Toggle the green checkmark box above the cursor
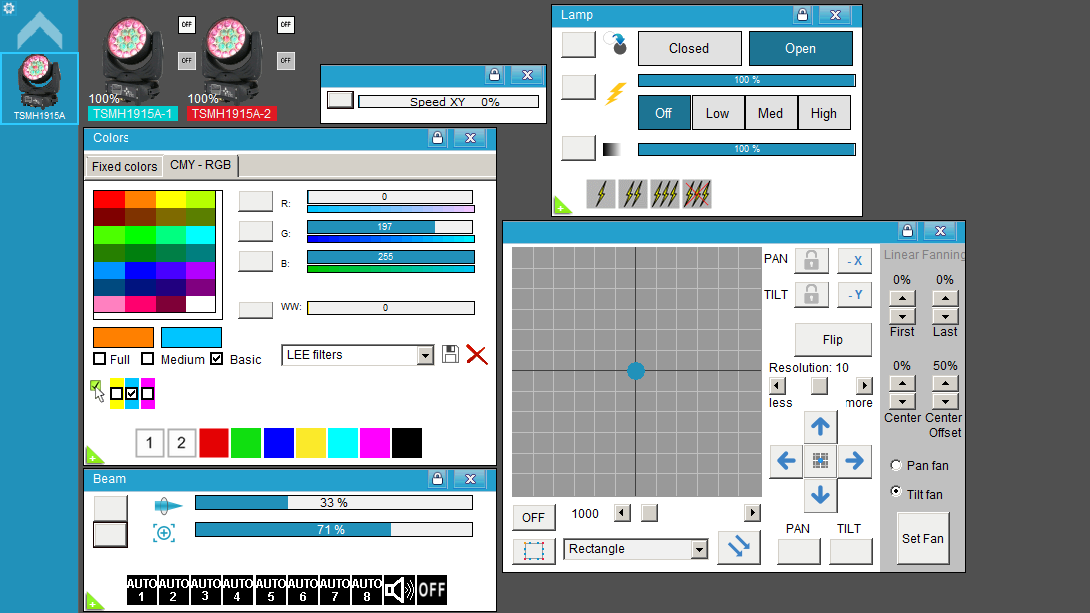Screen dimensions: 1090x613 (x=95, y=385)
